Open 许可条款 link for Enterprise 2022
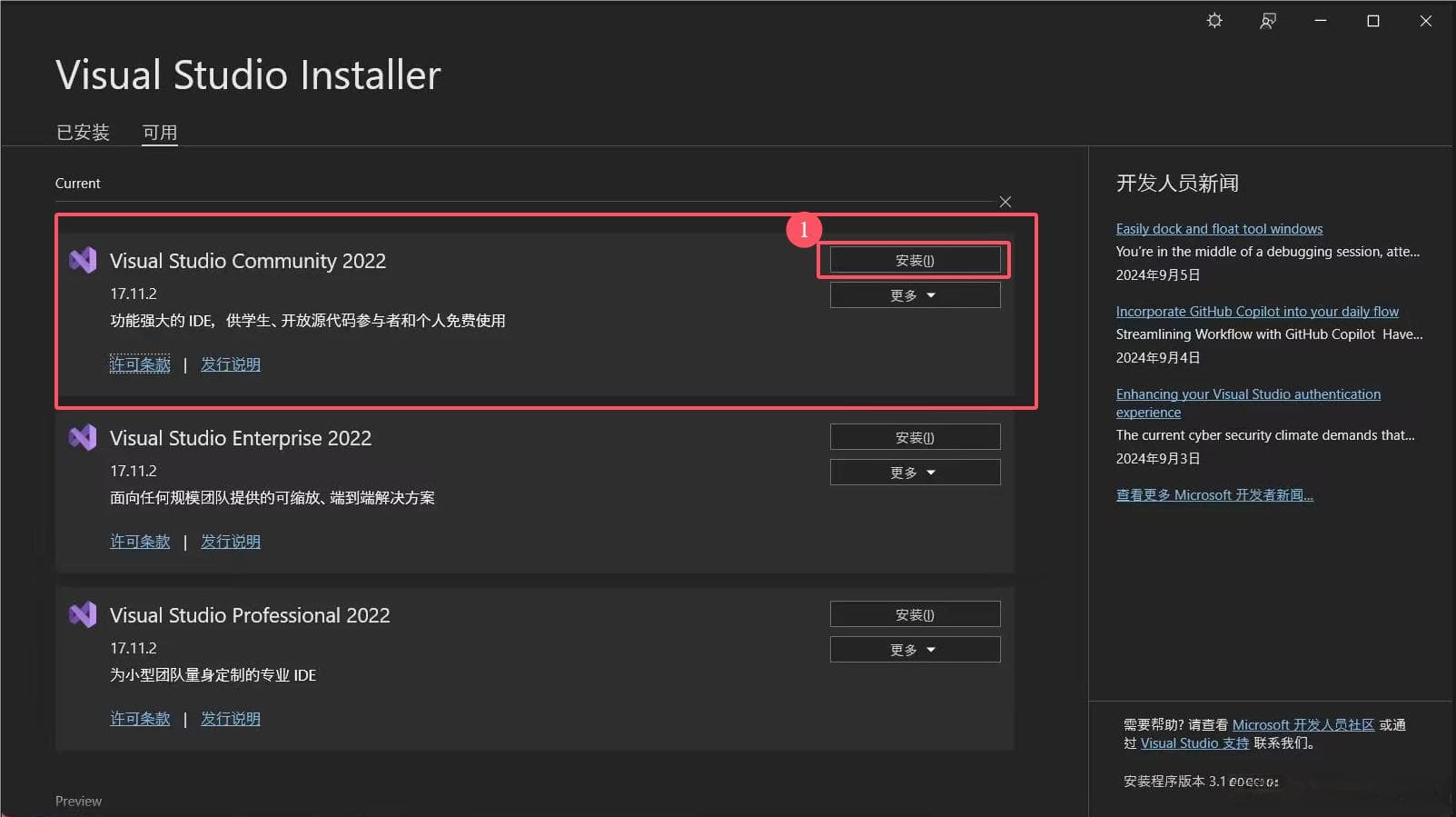 tap(140, 542)
